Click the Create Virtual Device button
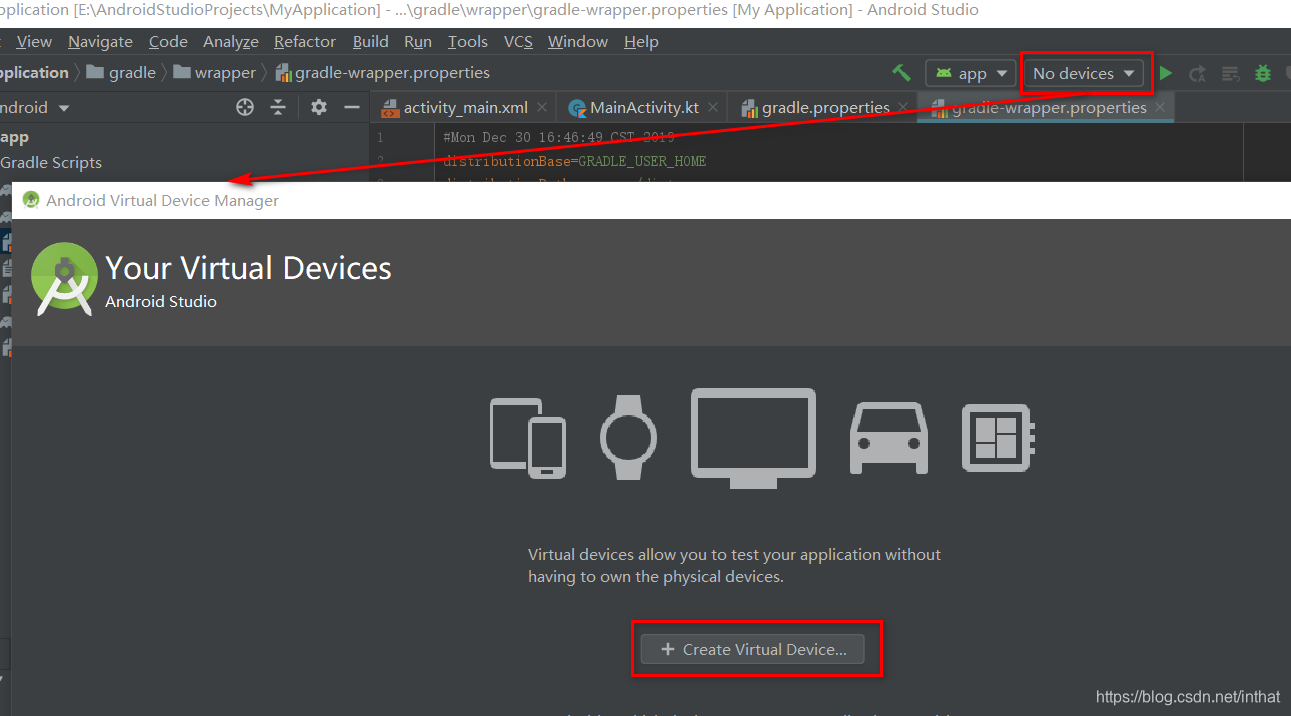Viewport: 1291px width, 716px height. pyautogui.click(x=752, y=649)
